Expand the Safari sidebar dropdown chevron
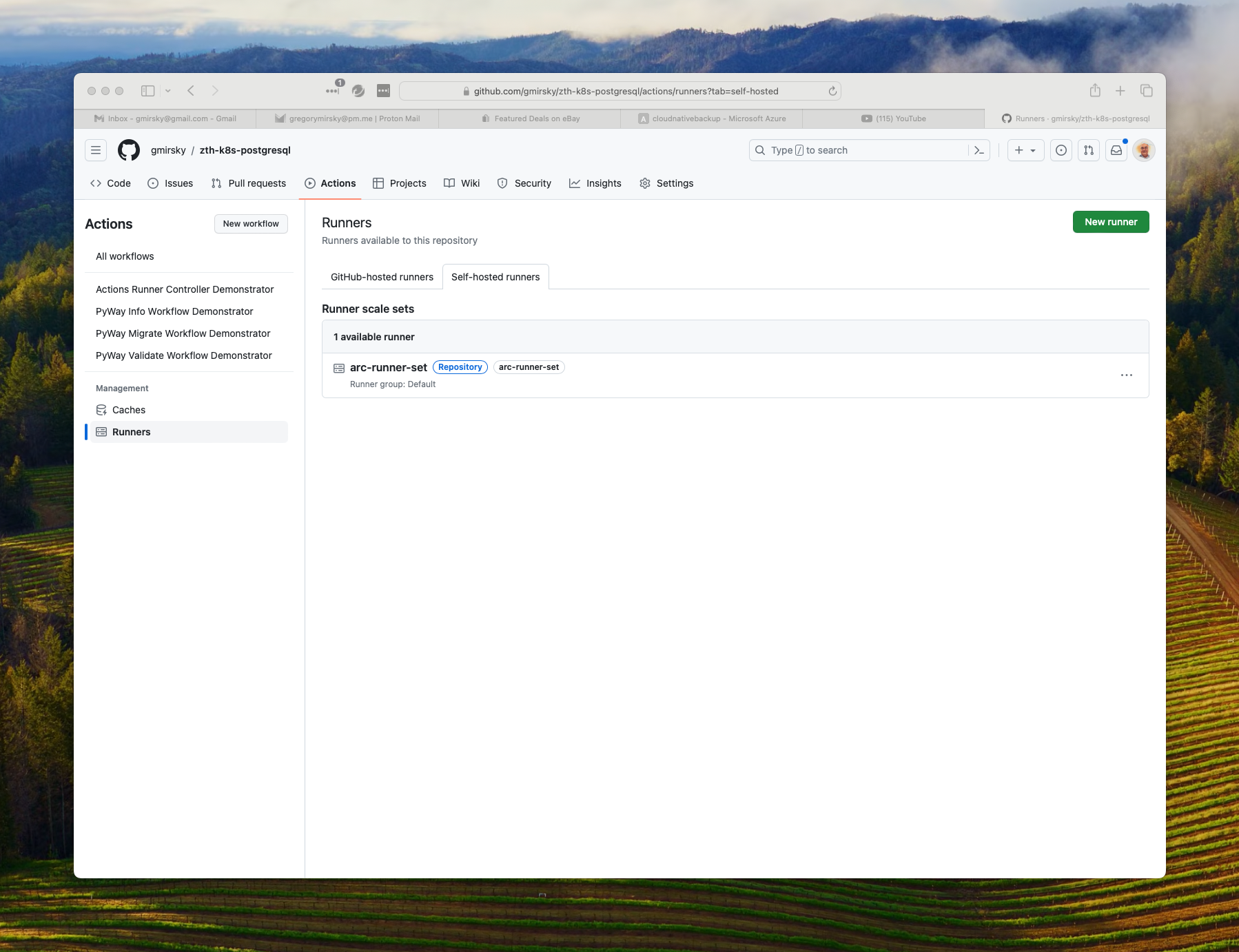Viewport: 1239px width, 952px height. tap(168, 91)
